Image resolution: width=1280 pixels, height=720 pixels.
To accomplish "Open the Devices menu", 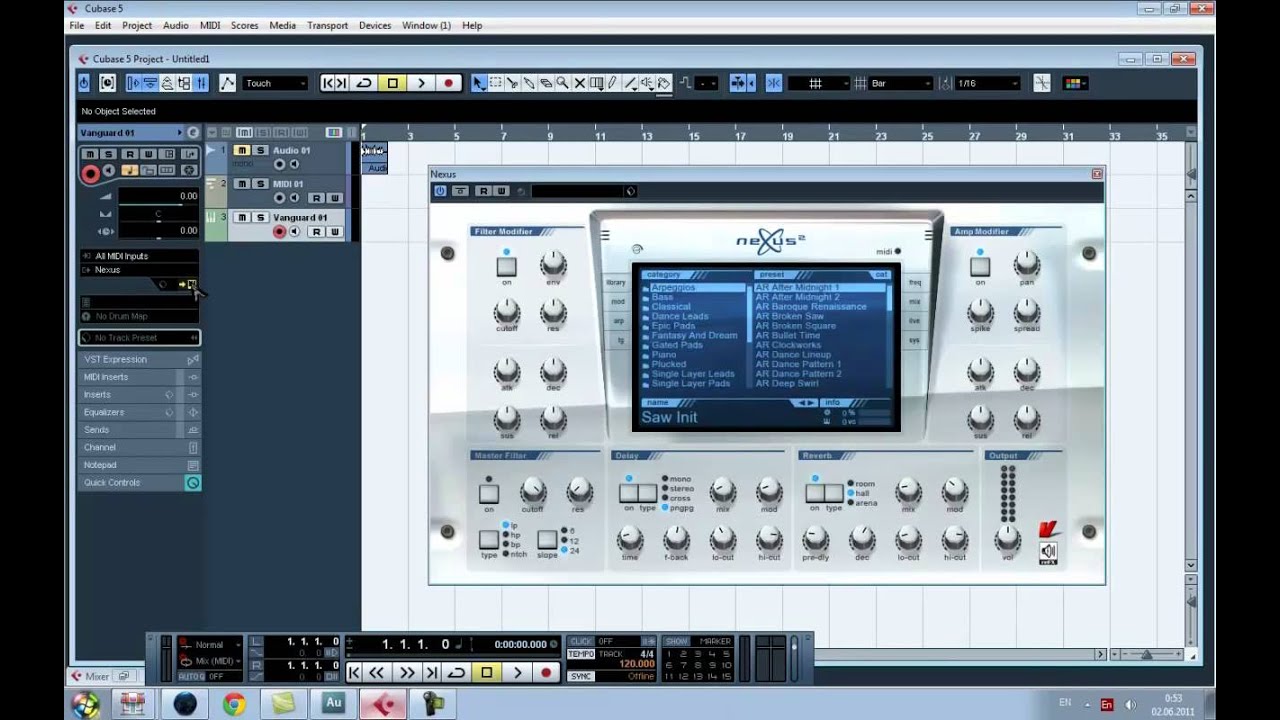I will click(x=375, y=25).
